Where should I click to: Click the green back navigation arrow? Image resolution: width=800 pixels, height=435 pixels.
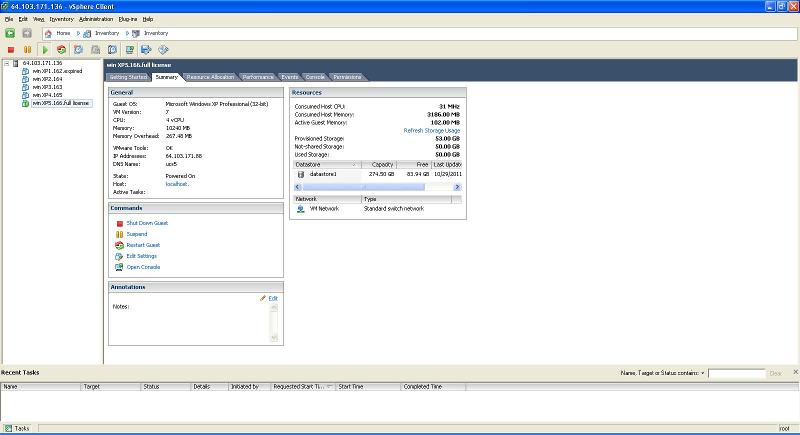point(10,33)
